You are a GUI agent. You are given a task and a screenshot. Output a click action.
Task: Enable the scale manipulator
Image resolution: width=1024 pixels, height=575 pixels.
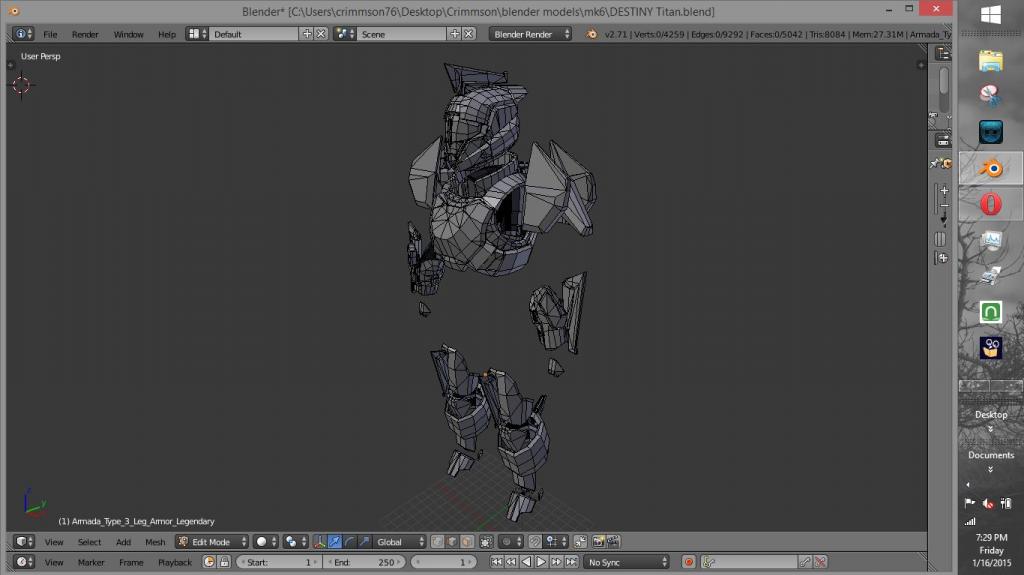(364, 542)
